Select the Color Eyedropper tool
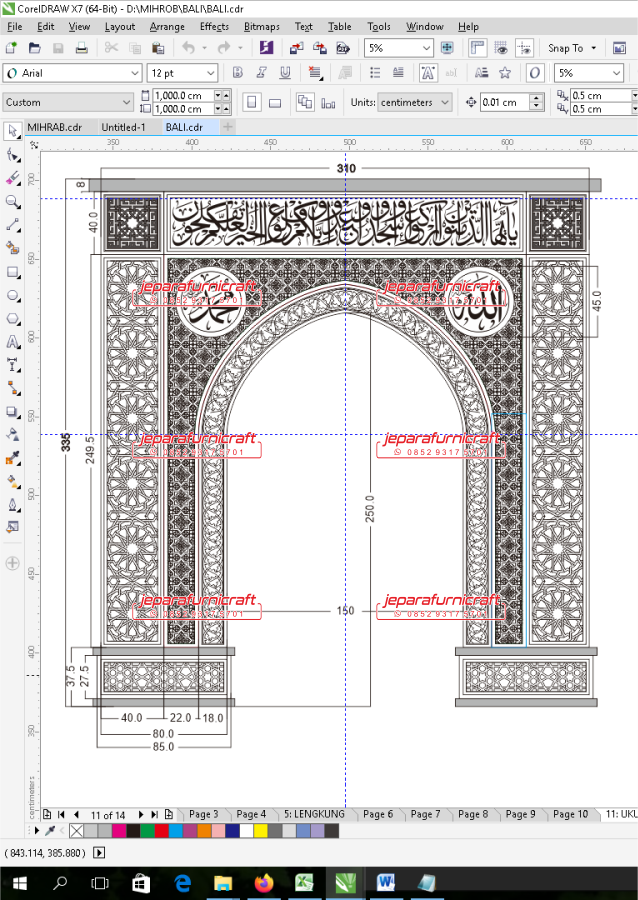The image size is (638, 900). (13, 458)
